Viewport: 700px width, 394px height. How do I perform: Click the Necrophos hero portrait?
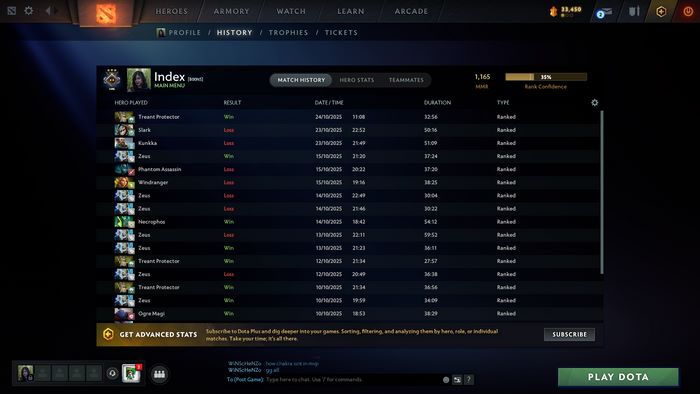tap(124, 222)
